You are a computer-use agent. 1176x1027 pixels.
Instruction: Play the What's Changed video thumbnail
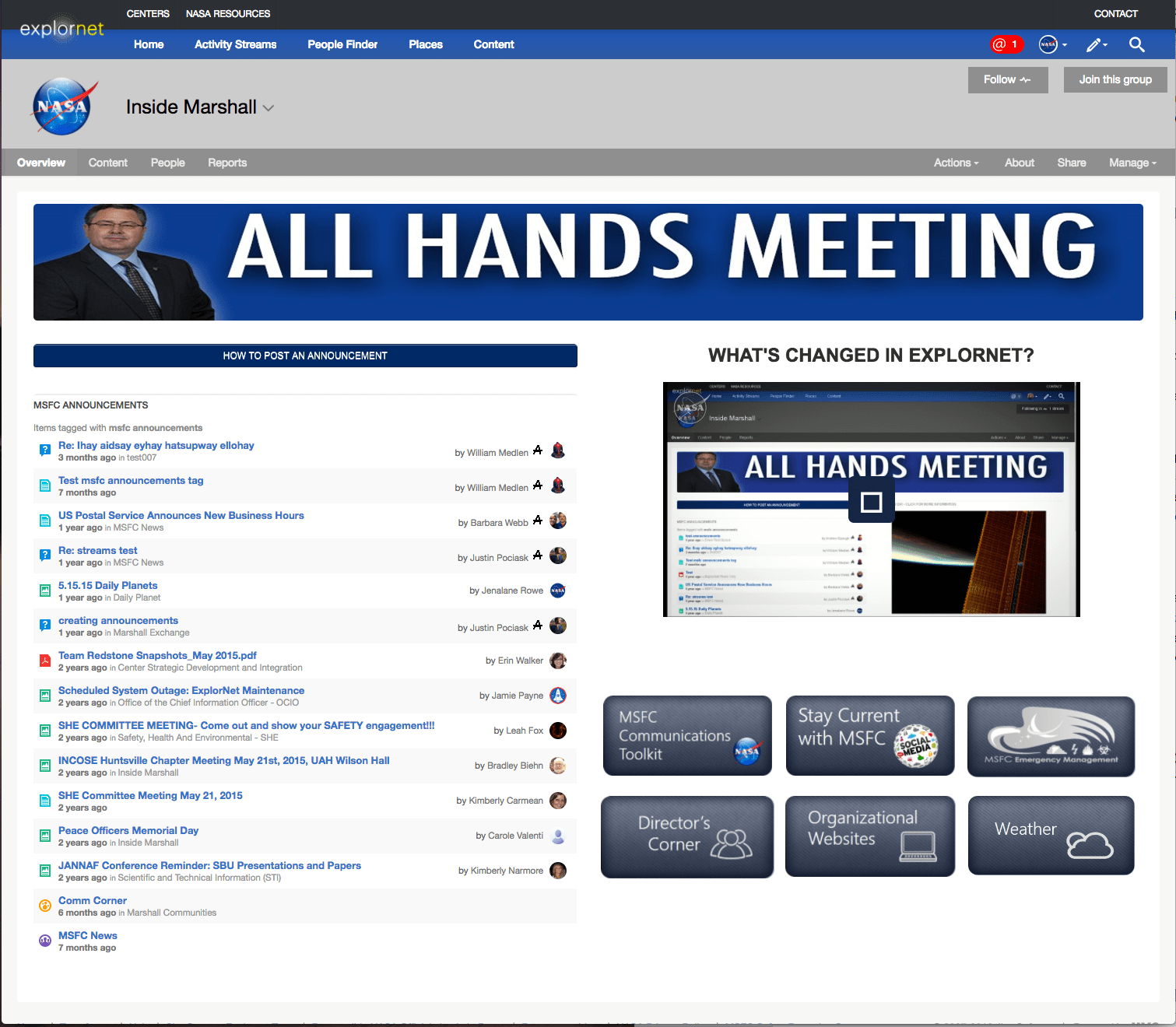pyautogui.click(x=871, y=502)
